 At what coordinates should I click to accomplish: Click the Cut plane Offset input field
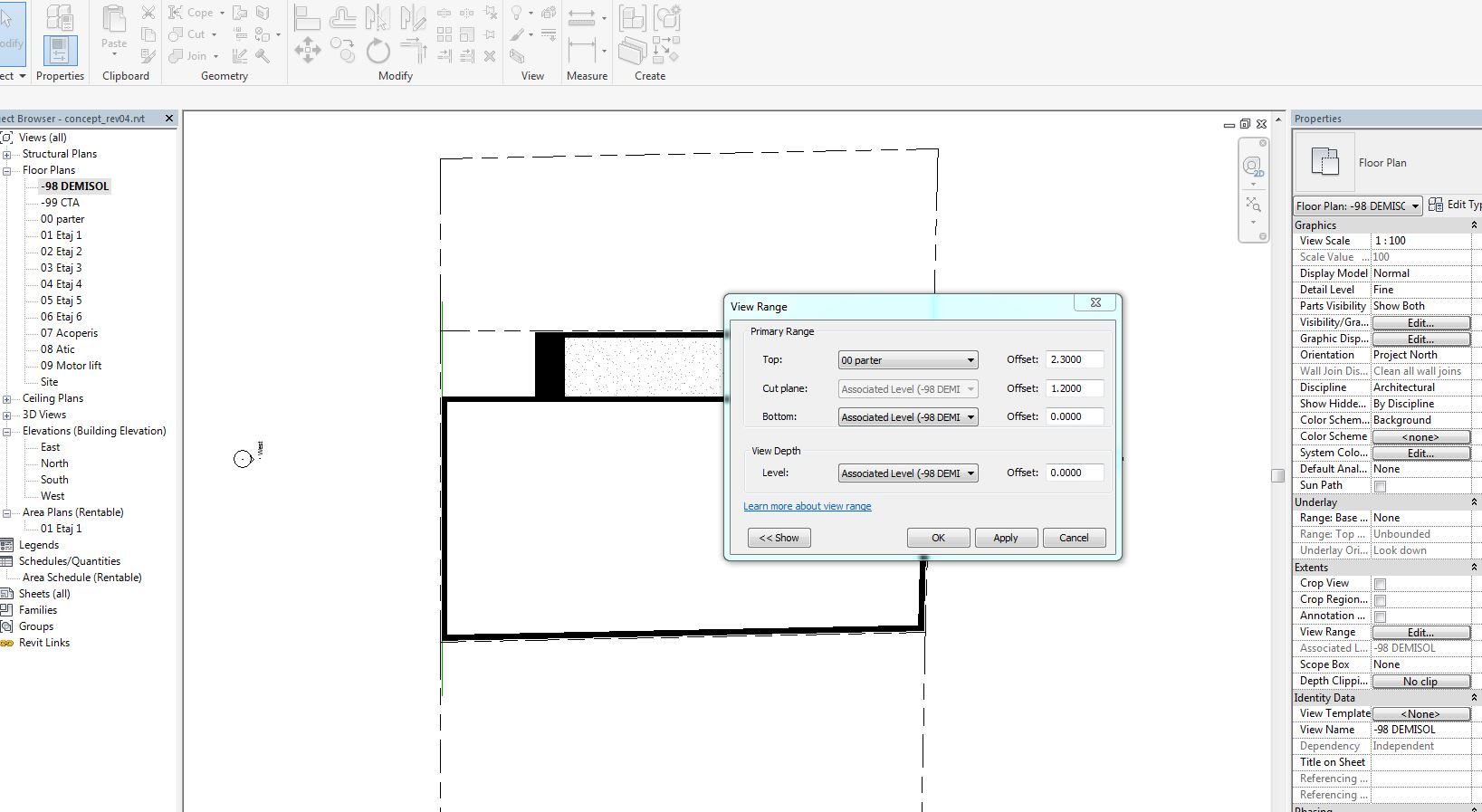pyautogui.click(x=1075, y=388)
